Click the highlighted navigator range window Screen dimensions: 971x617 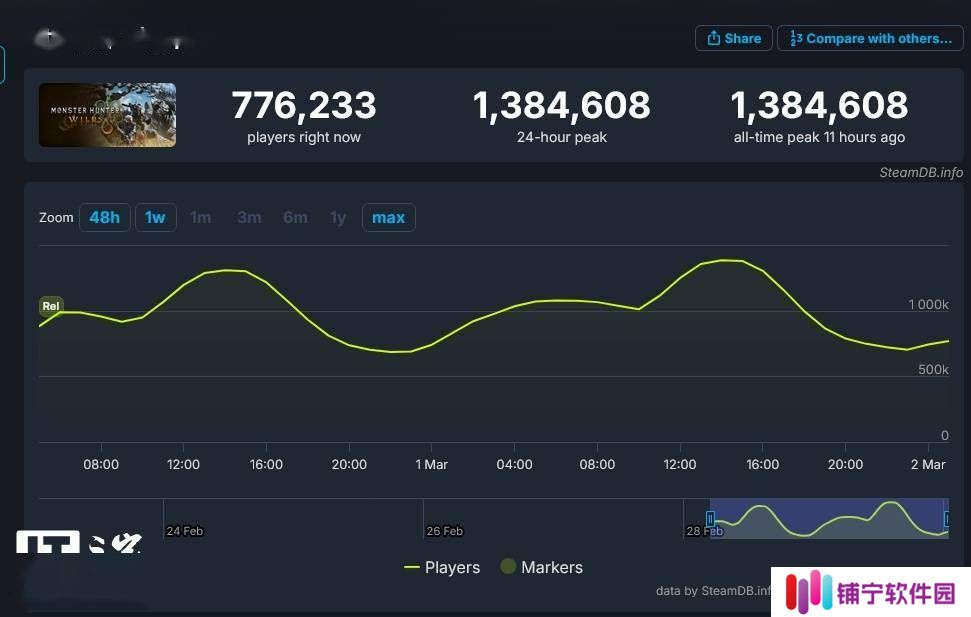(x=829, y=519)
